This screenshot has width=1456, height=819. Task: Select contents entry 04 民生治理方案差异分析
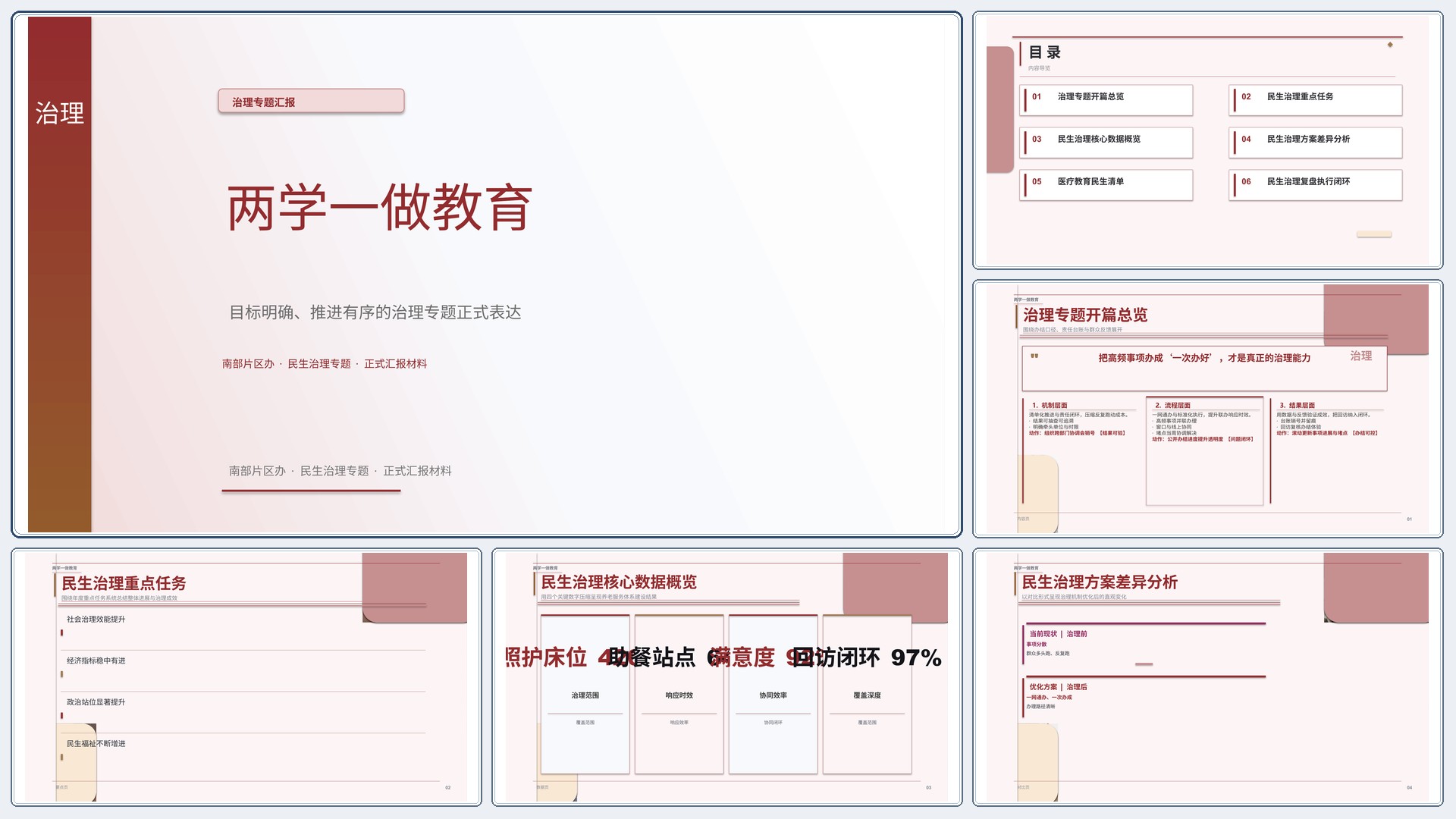click(1316, 142)
